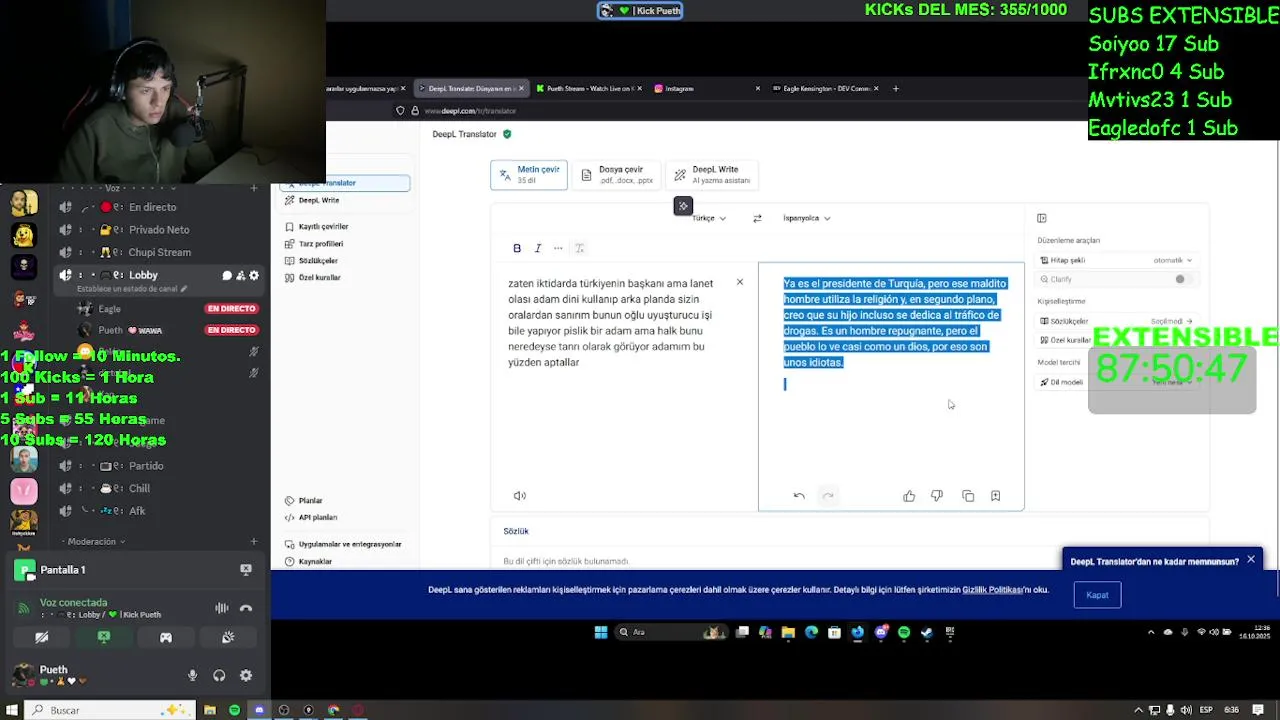Open Lobby channel chat bubble
The height and width of the screenshot is (720, 1280).
pyautogui.click(x=227, y=276)
